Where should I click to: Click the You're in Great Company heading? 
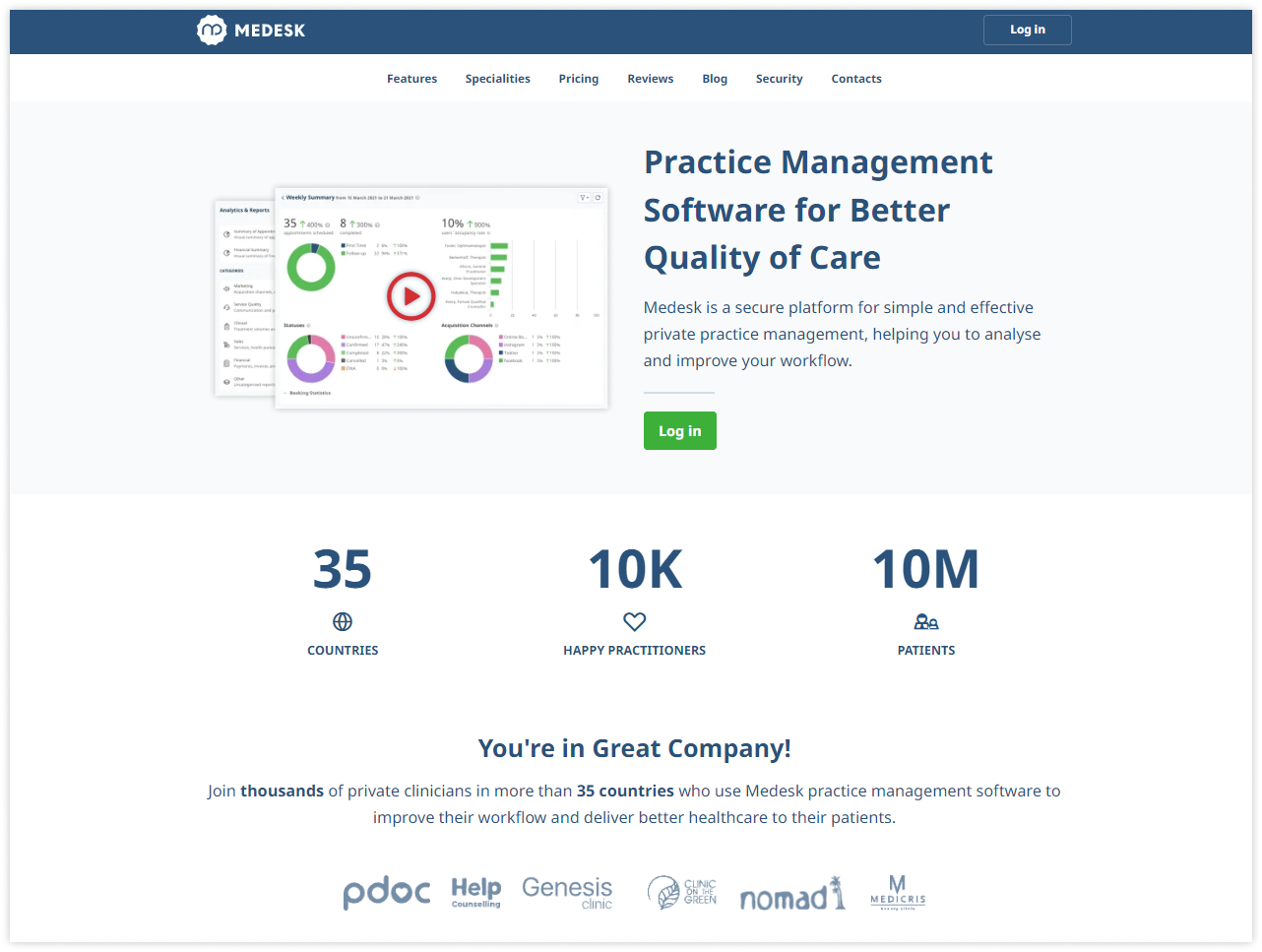tap(635, 748)
